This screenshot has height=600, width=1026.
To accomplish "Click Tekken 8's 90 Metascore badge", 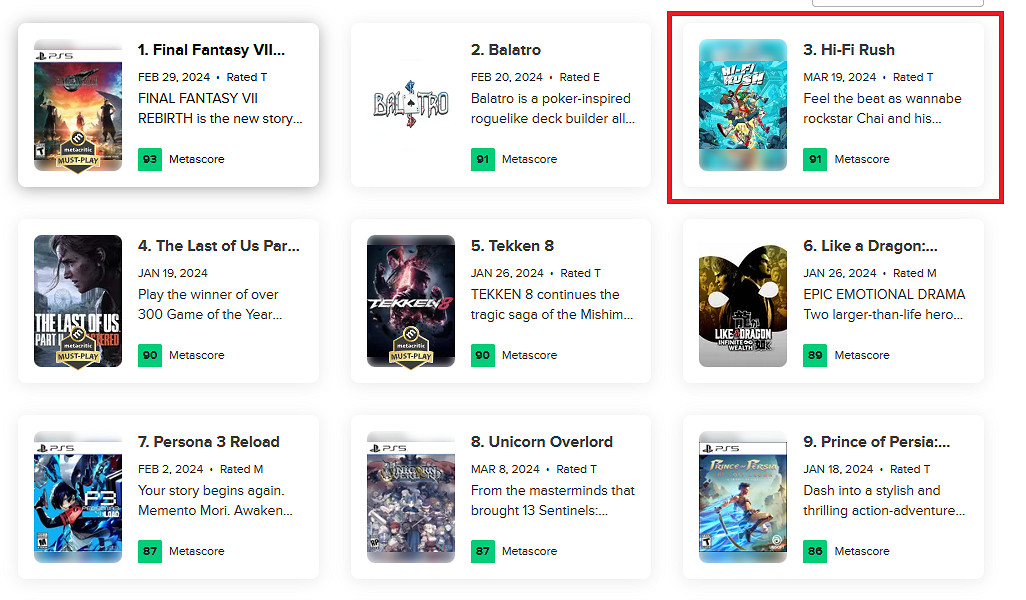I will (483, 355).
